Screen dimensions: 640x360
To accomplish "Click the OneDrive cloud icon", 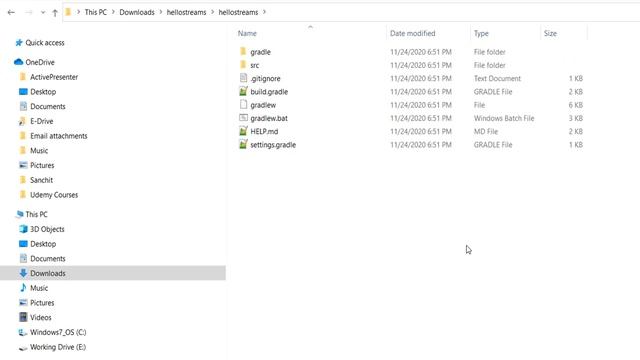I will (x=18, y=62).
